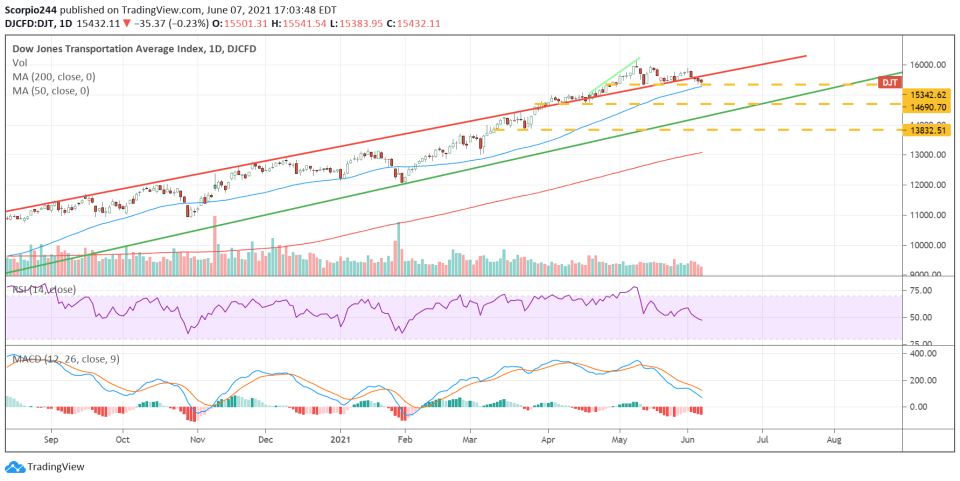The height and width of the screenshot is (481, 960).
Task: Click the 400.00 MACD axis value
Action: tap(924, 354)
